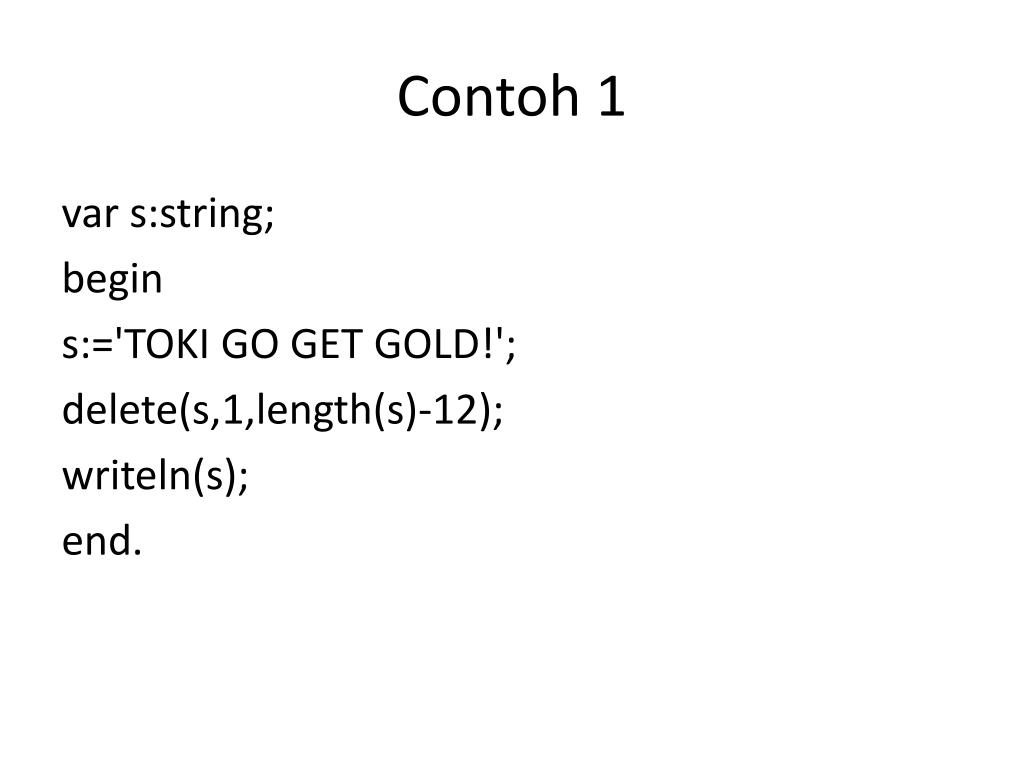Screen dimensions: 1024x768
Task: Click the word "GOLD!" in the string
Action: [434, 344]
